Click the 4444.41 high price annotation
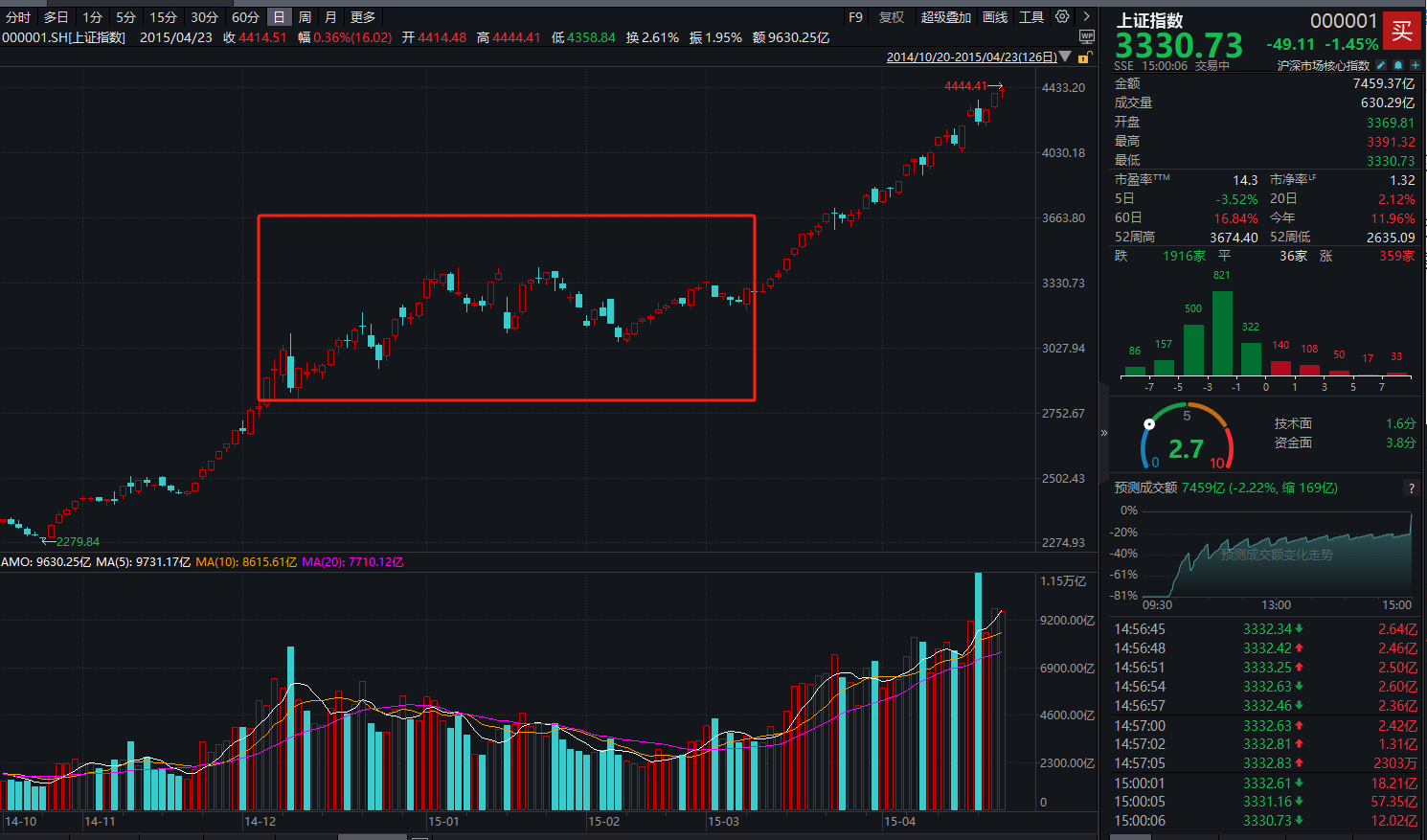The image size is (1427, 840). click(965, 86)
